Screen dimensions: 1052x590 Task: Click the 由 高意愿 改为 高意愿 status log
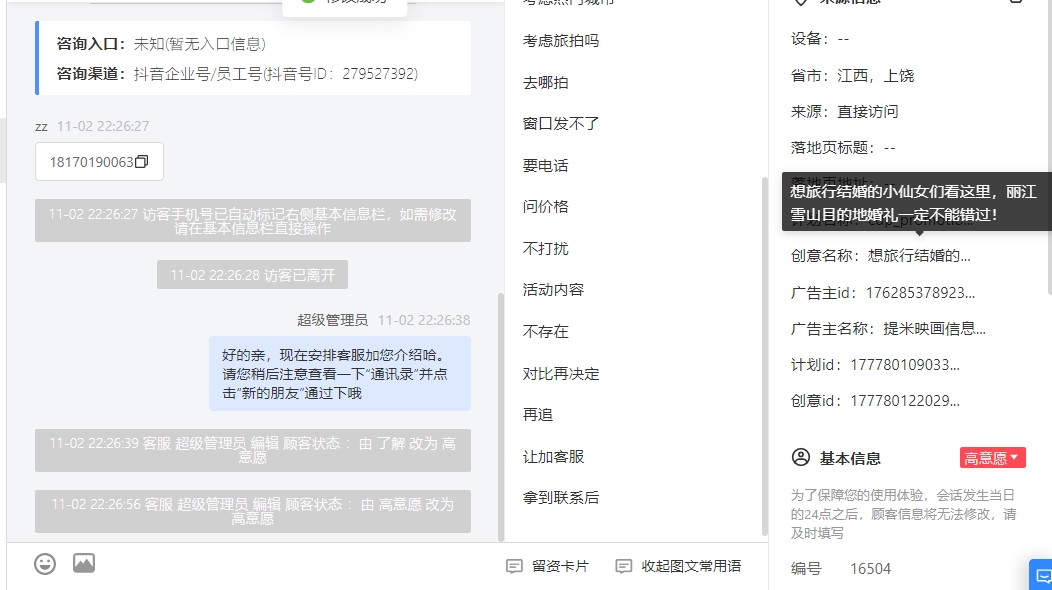pyautogui.click(x=253, y=511)
